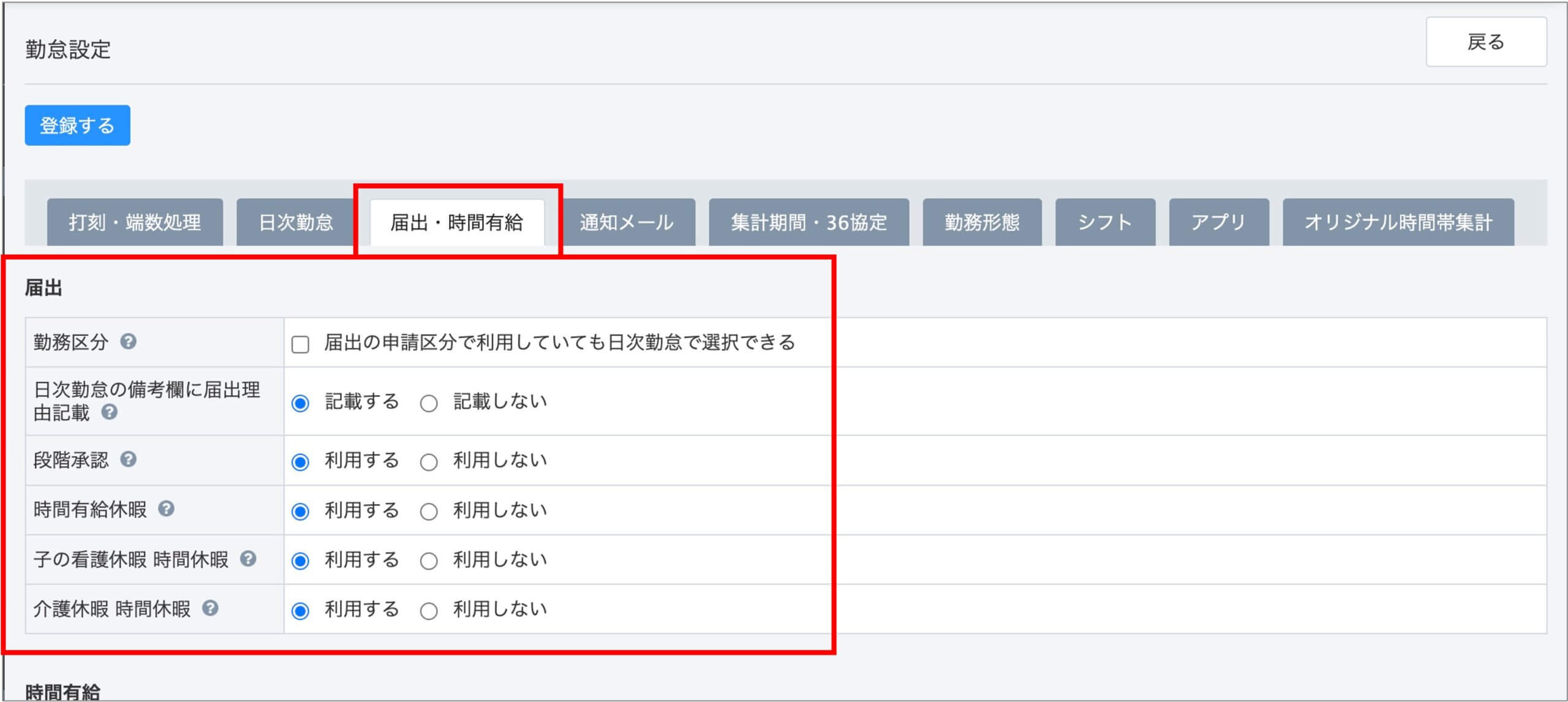The width and height of the screenshot is (1568, 702).
Task: Click help icon next to 段階承認
Action: click(x=128, y=459)
